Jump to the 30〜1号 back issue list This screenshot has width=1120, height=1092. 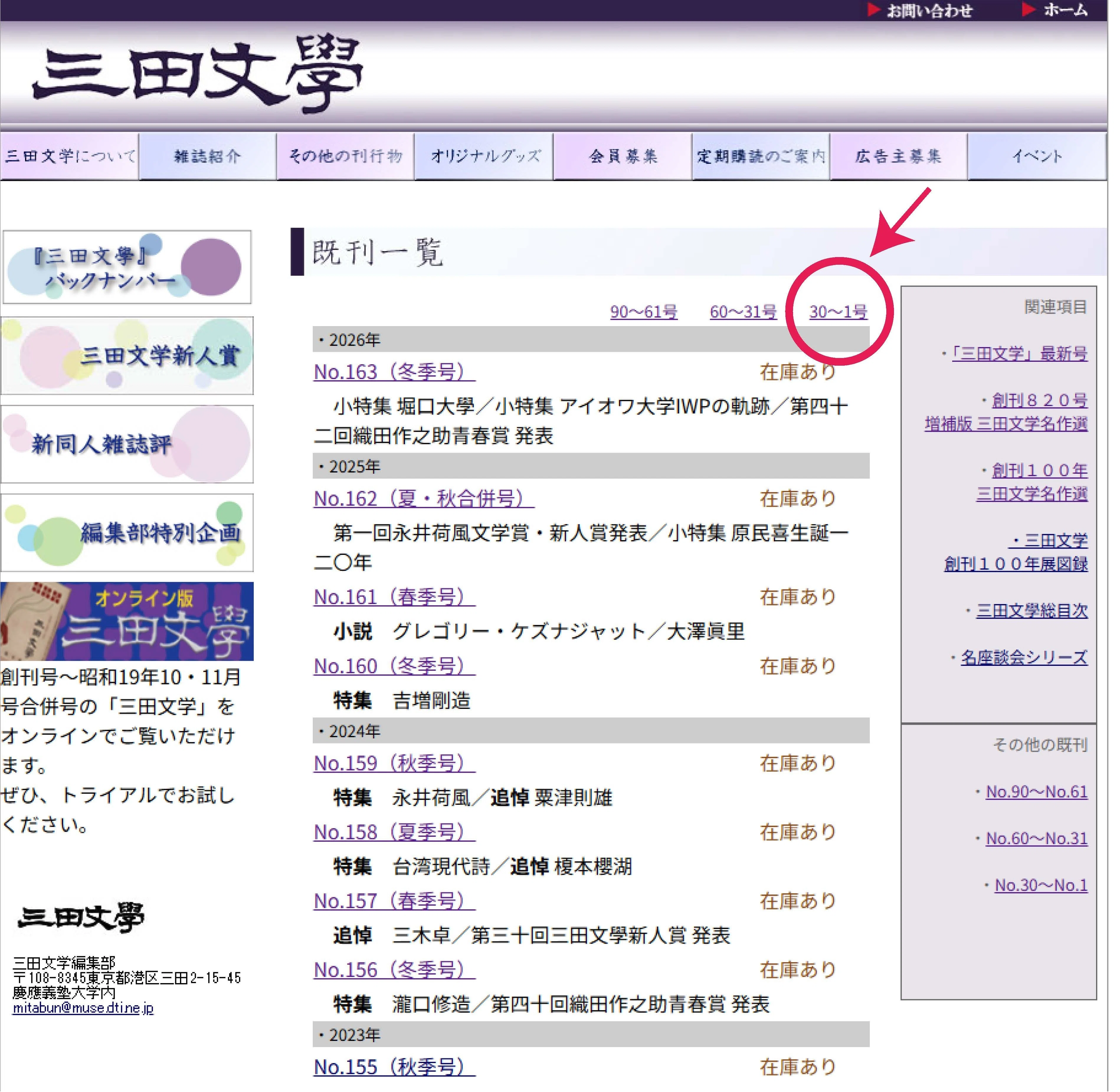coord(839,312)
